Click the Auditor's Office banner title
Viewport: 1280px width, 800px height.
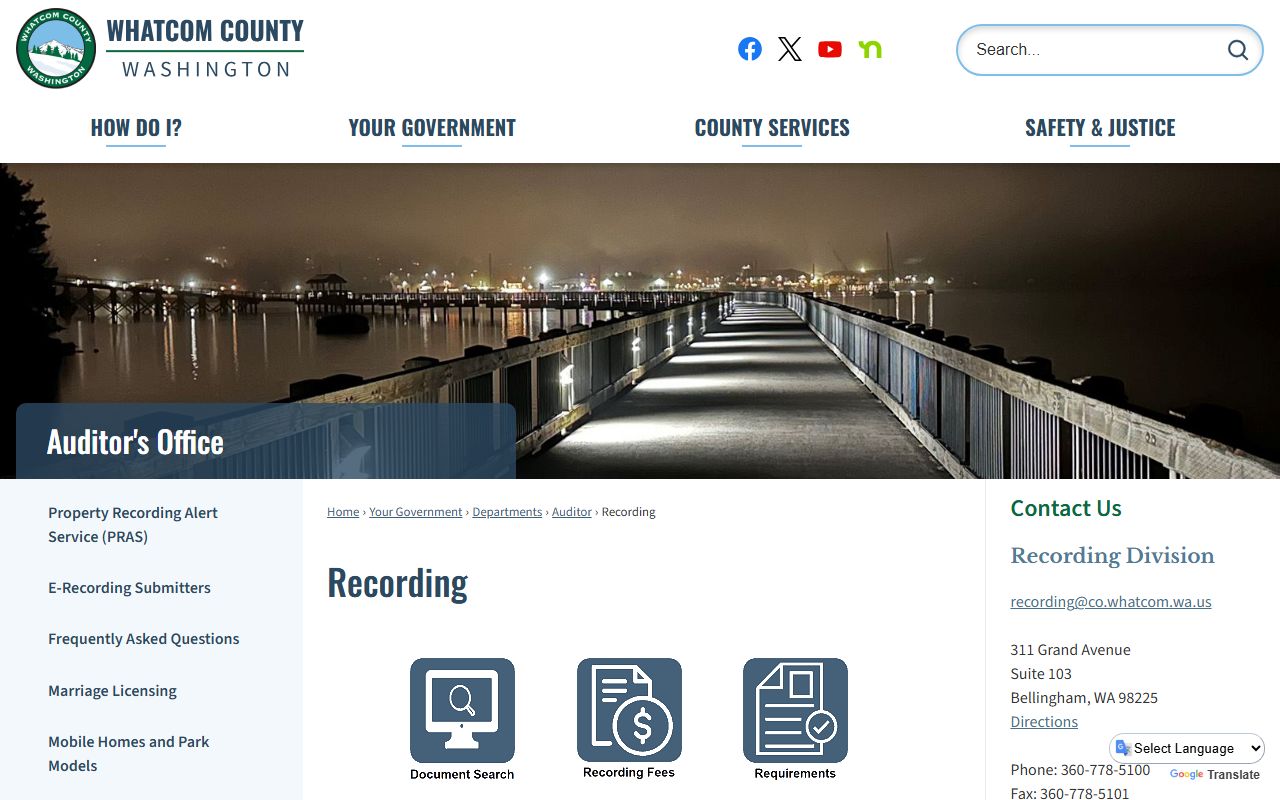[135, 442]
